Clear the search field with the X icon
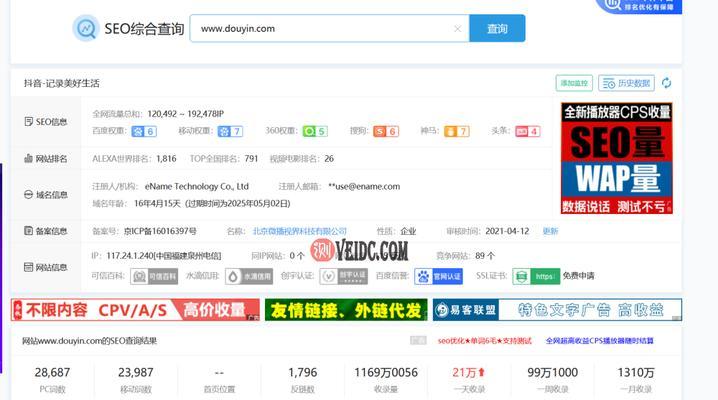Viewport: 718px width, 400px height. click(457, 29)
